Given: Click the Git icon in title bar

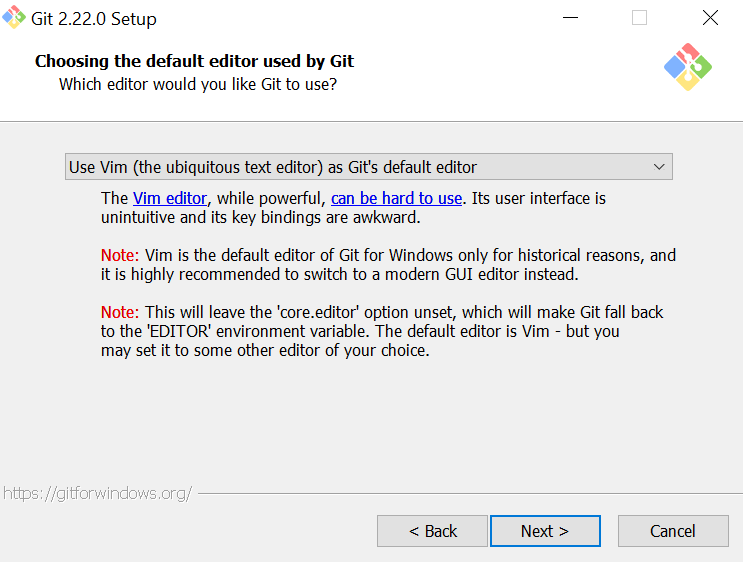Looking at the screenshot, I should [14, 18].
